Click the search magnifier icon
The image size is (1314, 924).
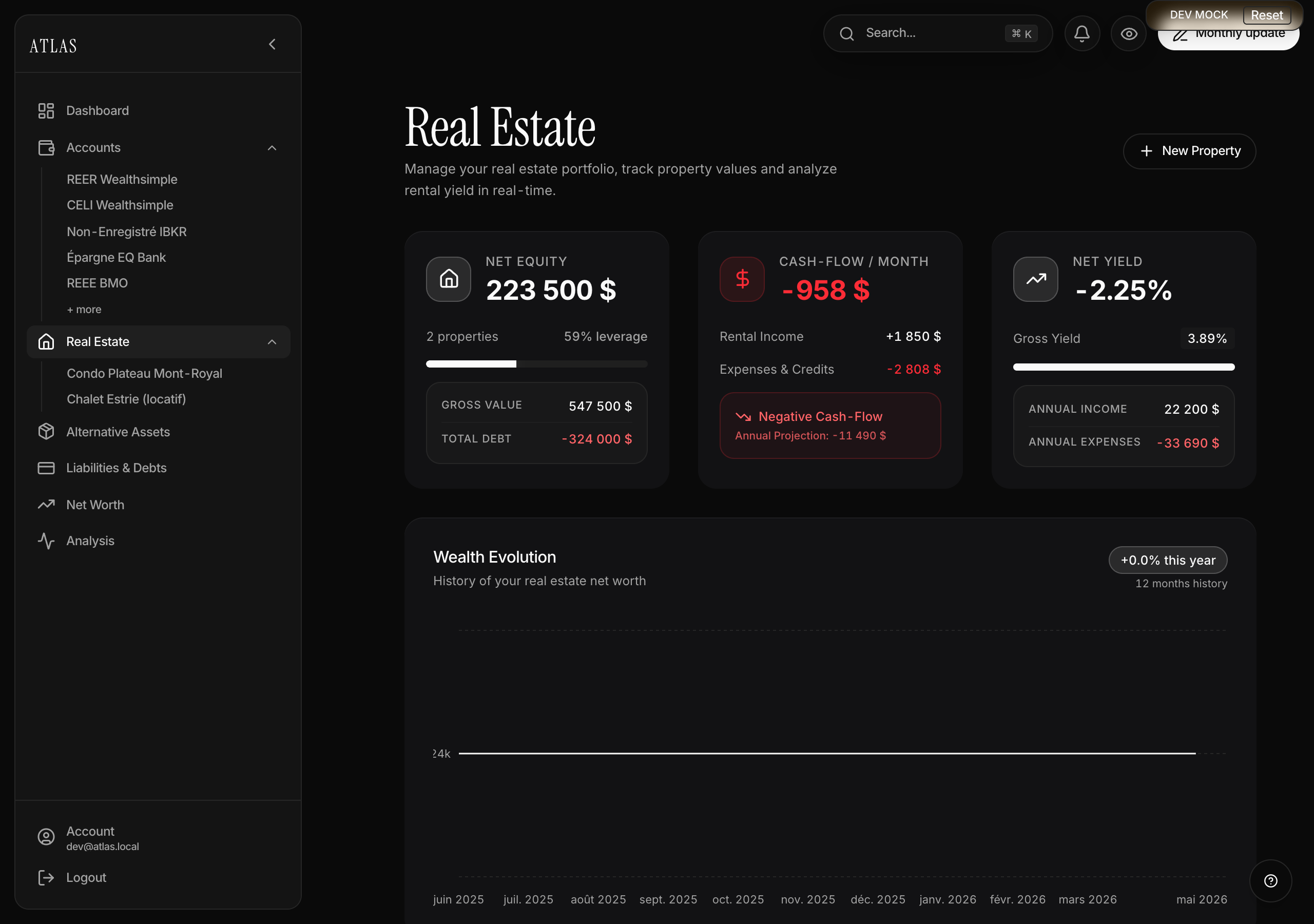click(x=846, y=33)
